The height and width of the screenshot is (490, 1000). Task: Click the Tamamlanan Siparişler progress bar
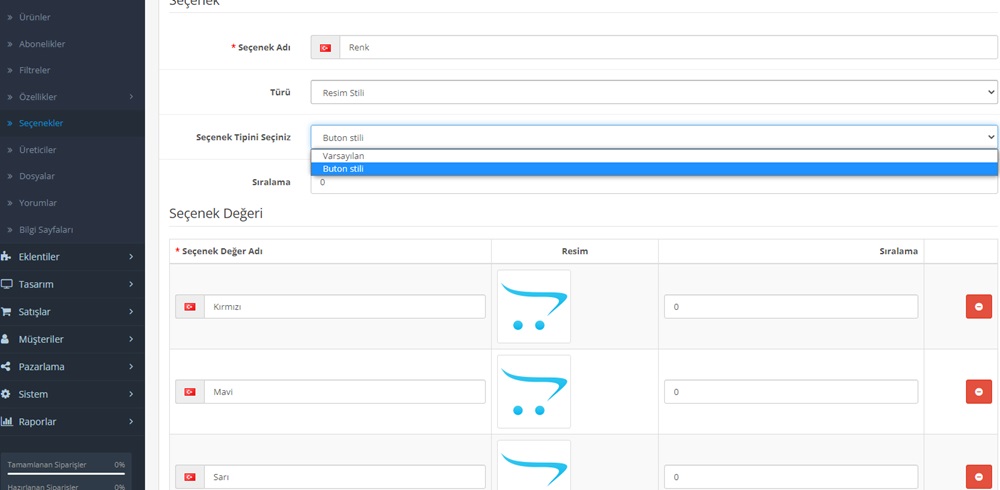coord(66,473)
